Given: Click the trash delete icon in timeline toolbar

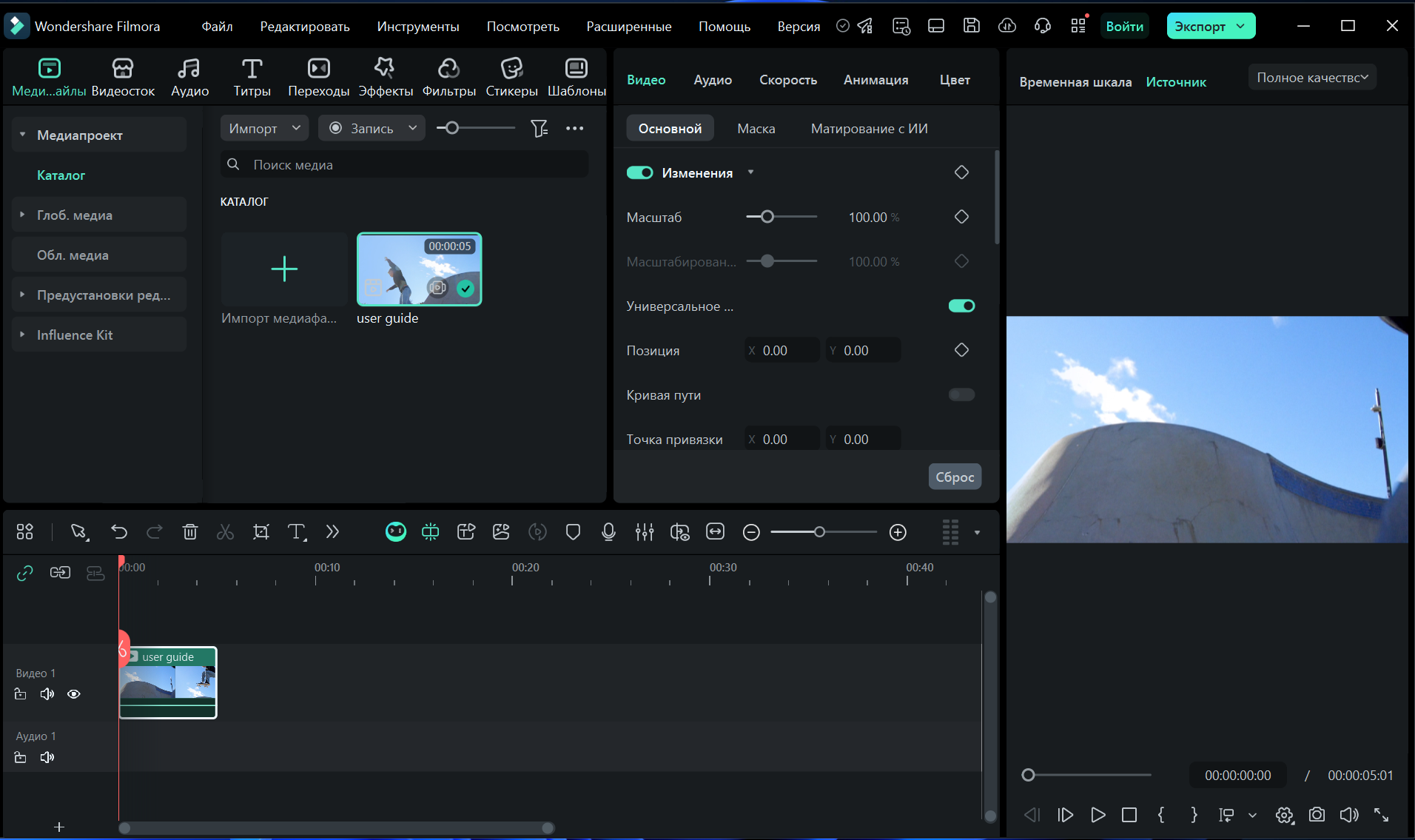Looking at the screenshot, I should pos(190,531).
